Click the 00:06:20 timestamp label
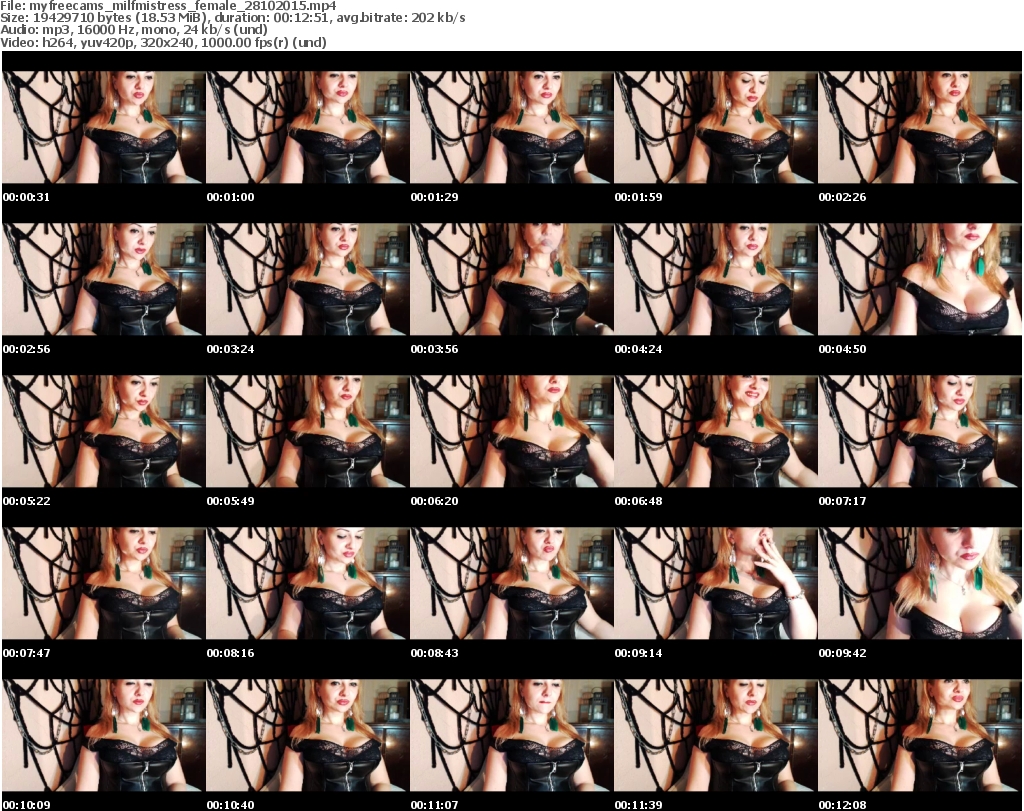1024x811 pixels. 434,501
